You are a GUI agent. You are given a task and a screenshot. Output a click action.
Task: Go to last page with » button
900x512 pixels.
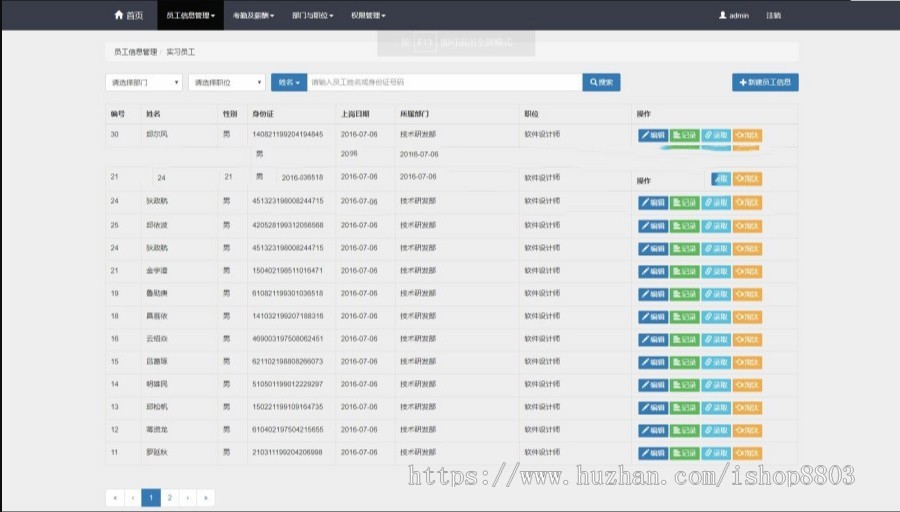[205, 498]
